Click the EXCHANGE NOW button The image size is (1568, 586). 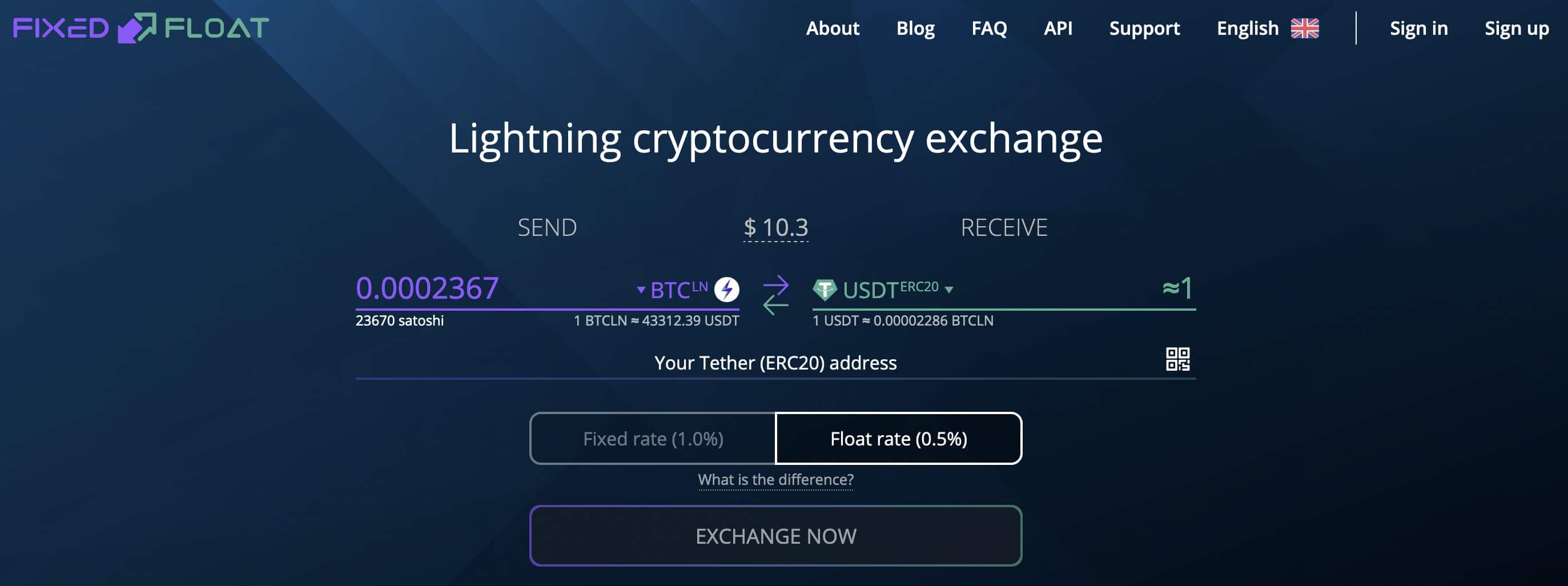click(x=775, y=536)
